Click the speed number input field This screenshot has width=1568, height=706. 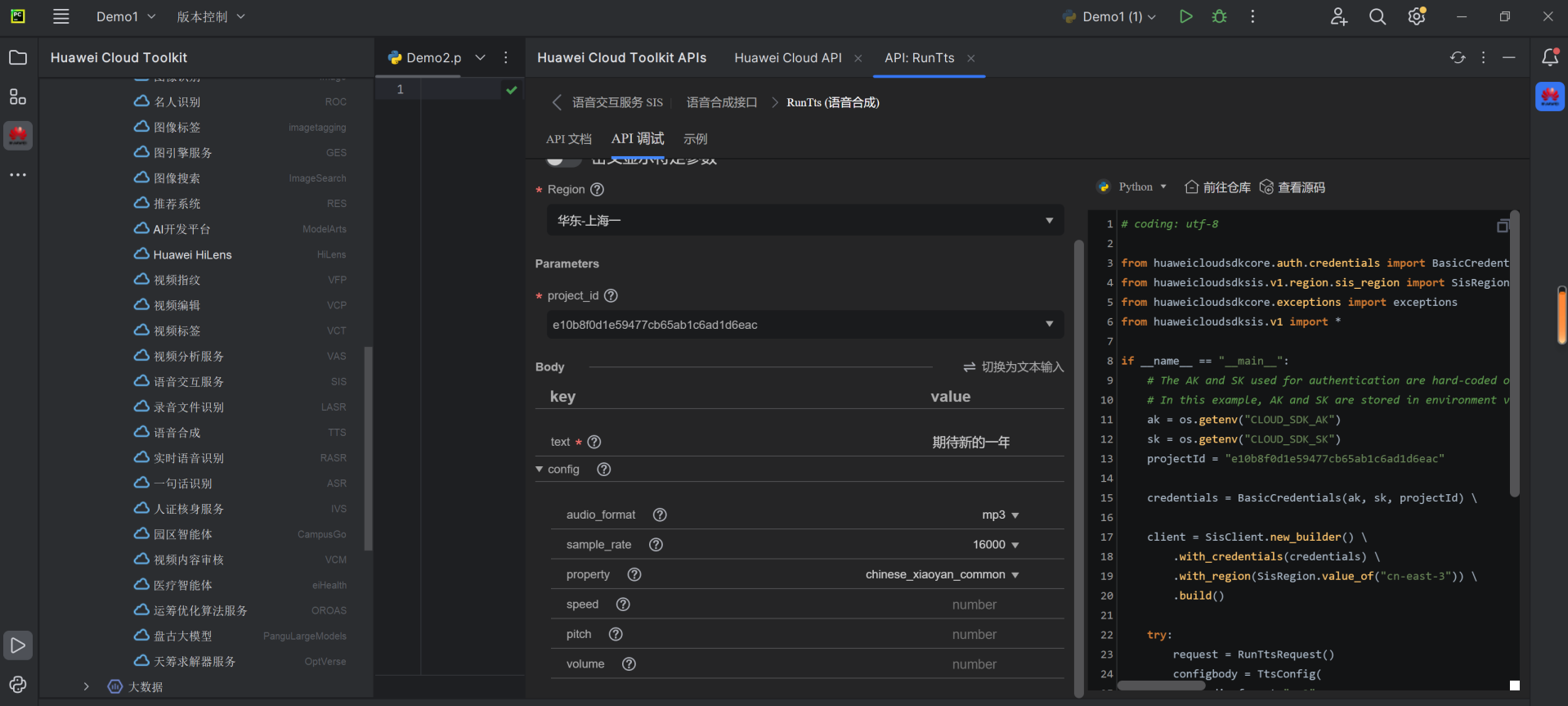974,605
